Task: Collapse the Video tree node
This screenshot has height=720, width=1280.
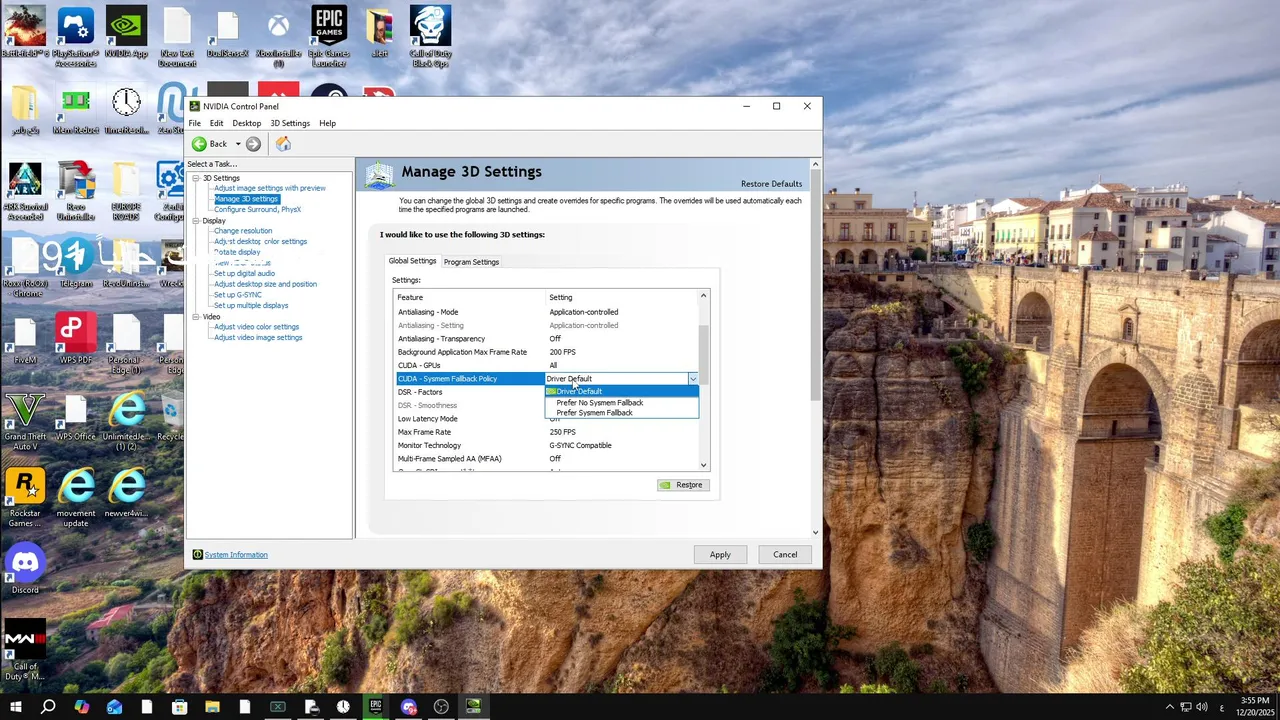Action: tap(196, 317)
